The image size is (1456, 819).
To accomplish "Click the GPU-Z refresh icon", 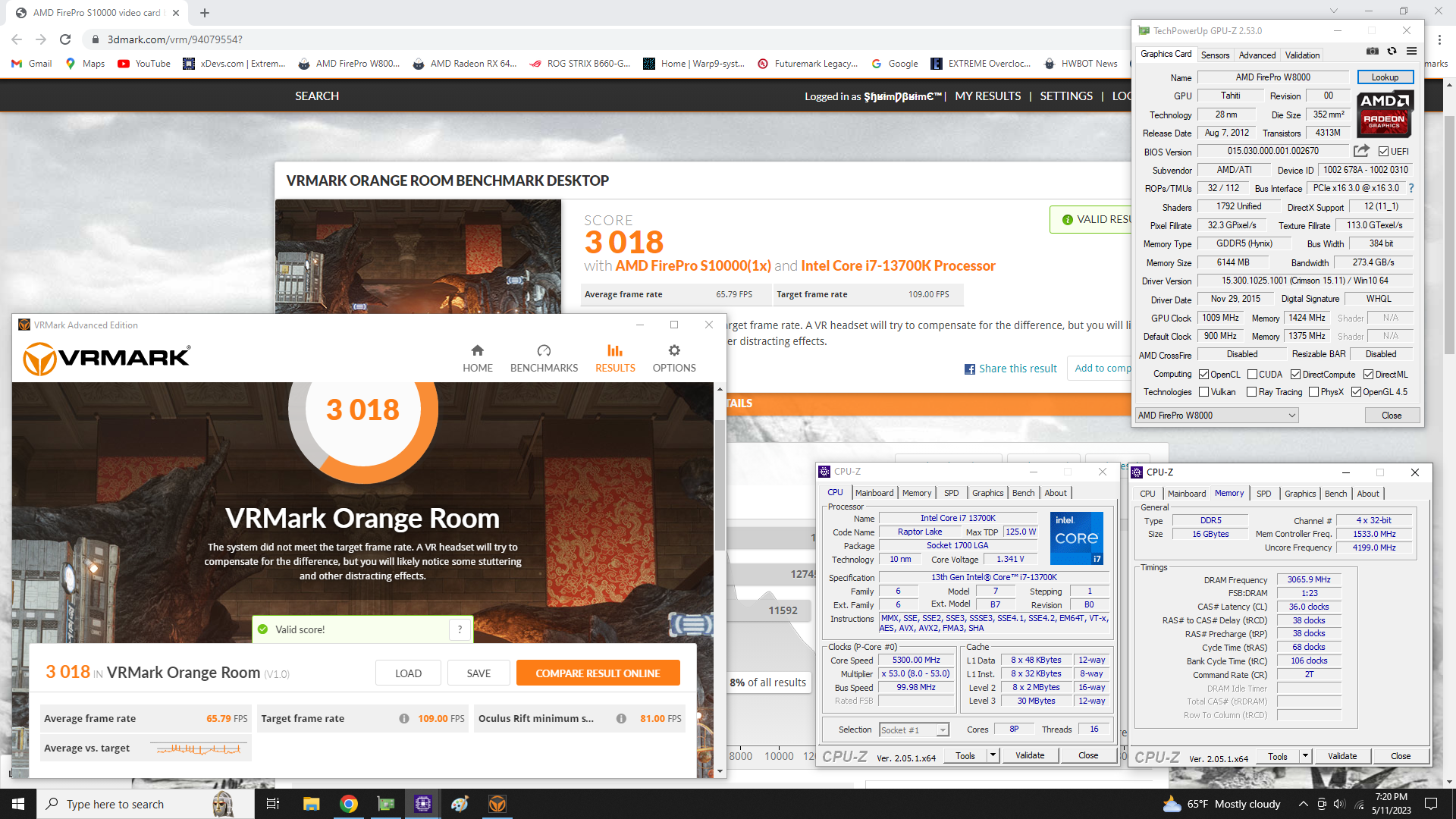I will click(x=1392, y=51).
